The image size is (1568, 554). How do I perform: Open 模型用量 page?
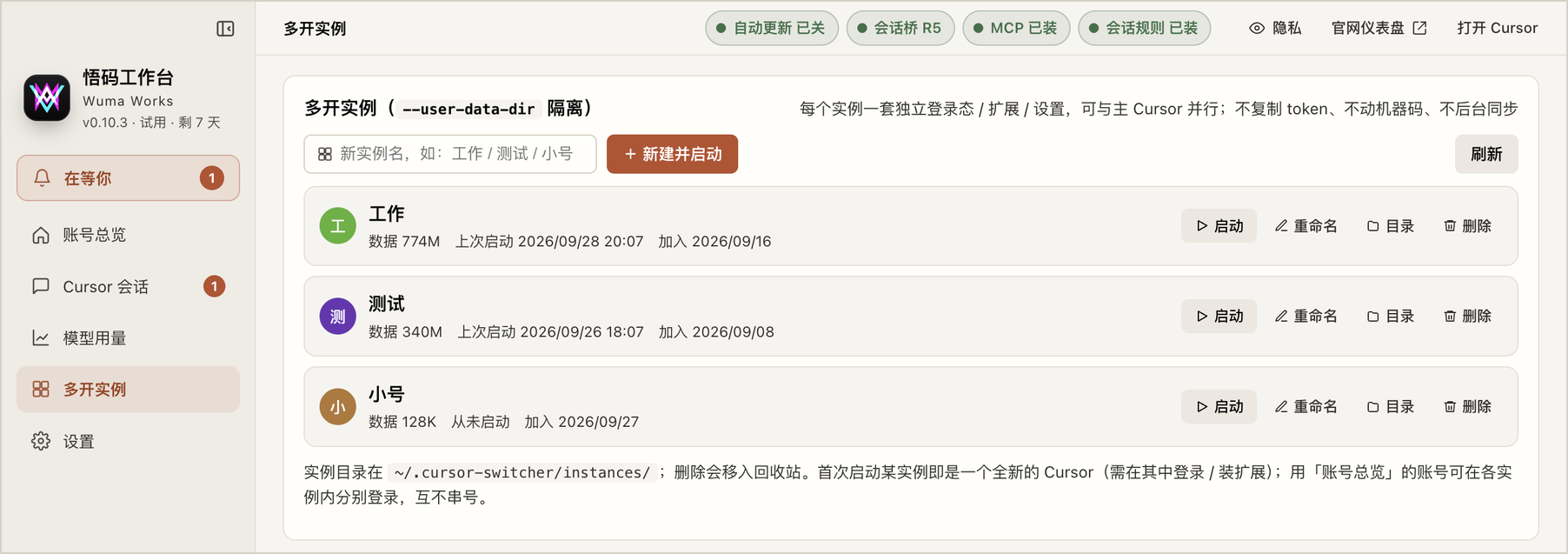click(x=128, y=337)
